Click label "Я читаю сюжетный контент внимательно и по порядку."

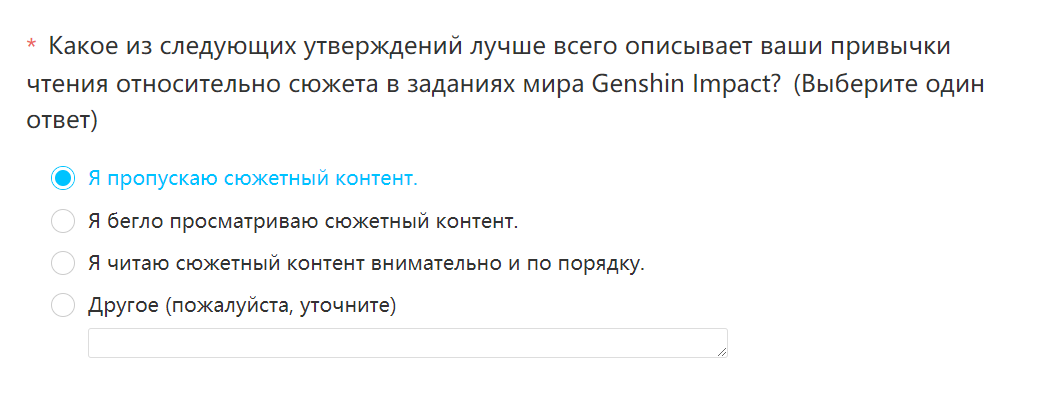click(366, 263)
